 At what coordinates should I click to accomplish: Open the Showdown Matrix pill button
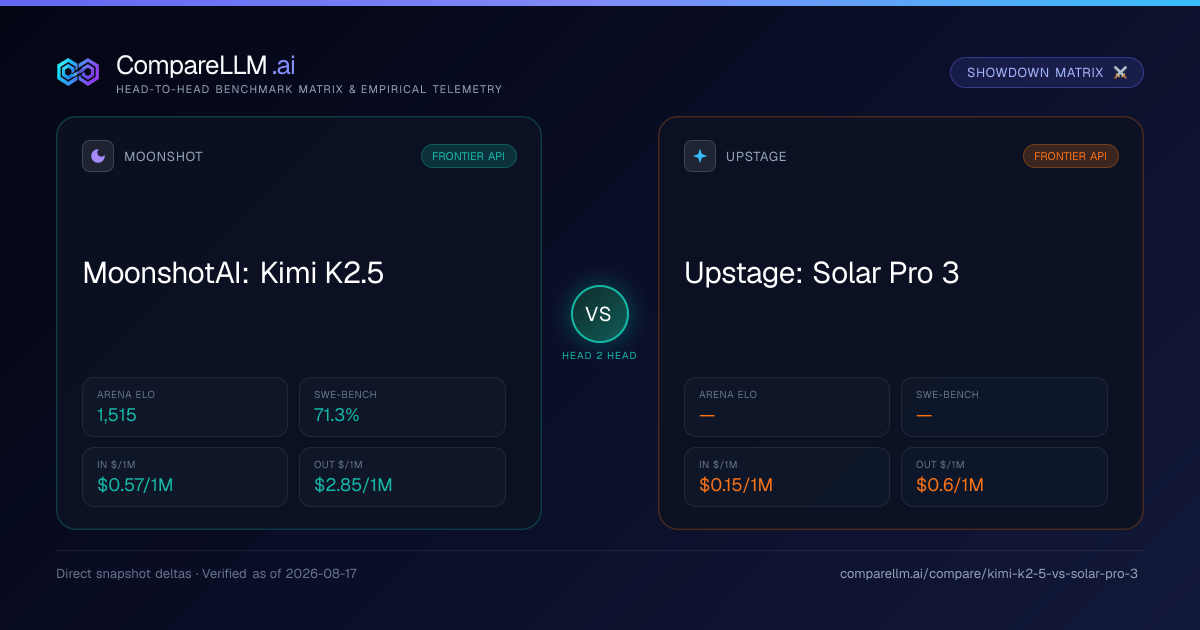click(x=1046, y=73)
